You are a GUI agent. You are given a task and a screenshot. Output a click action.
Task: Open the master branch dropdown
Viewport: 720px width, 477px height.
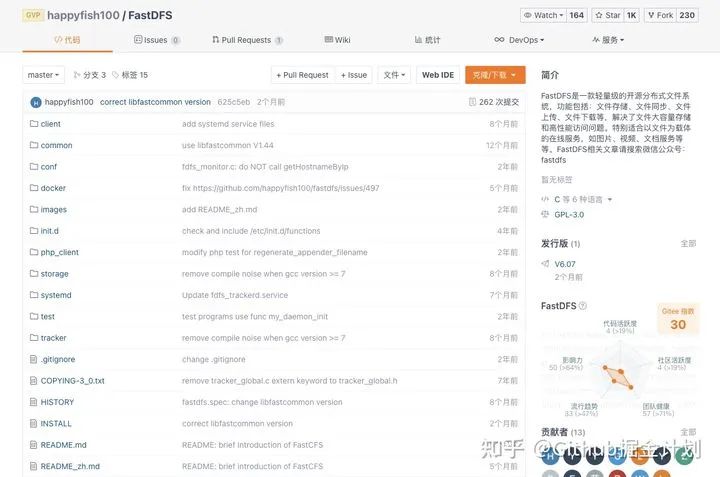click(x=44, y=75)
